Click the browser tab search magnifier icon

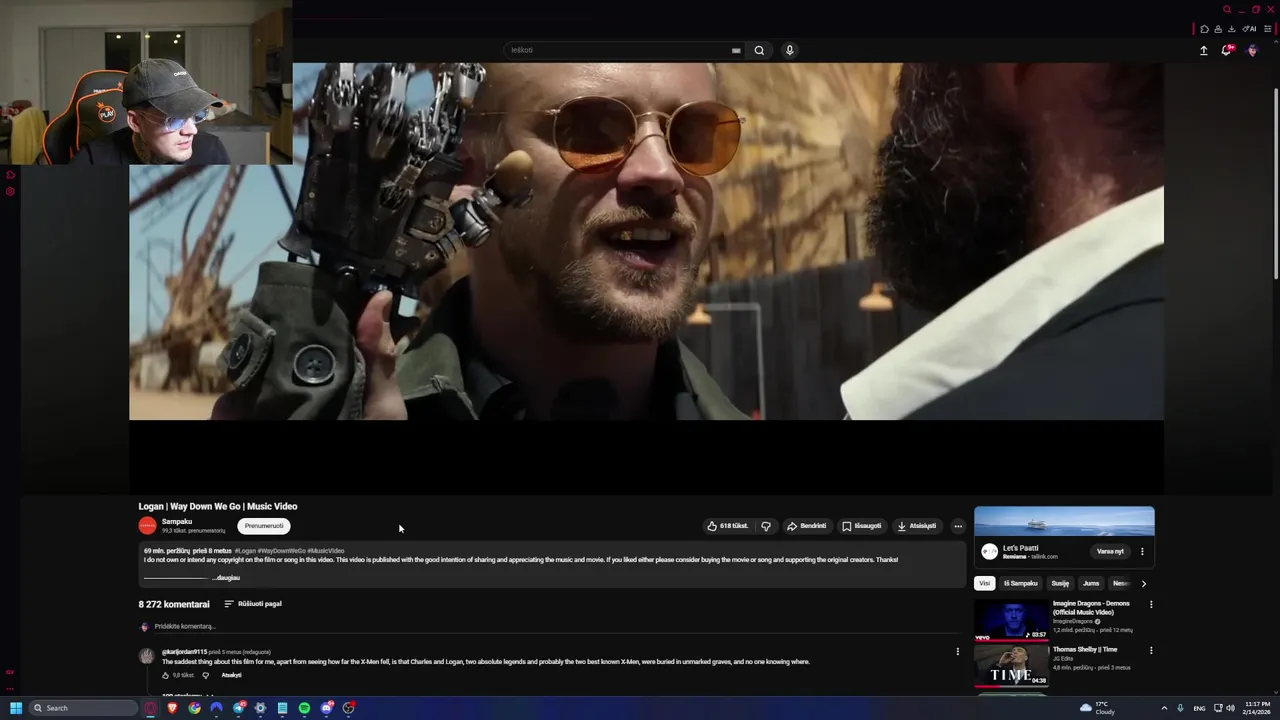tap(1227, 10)
